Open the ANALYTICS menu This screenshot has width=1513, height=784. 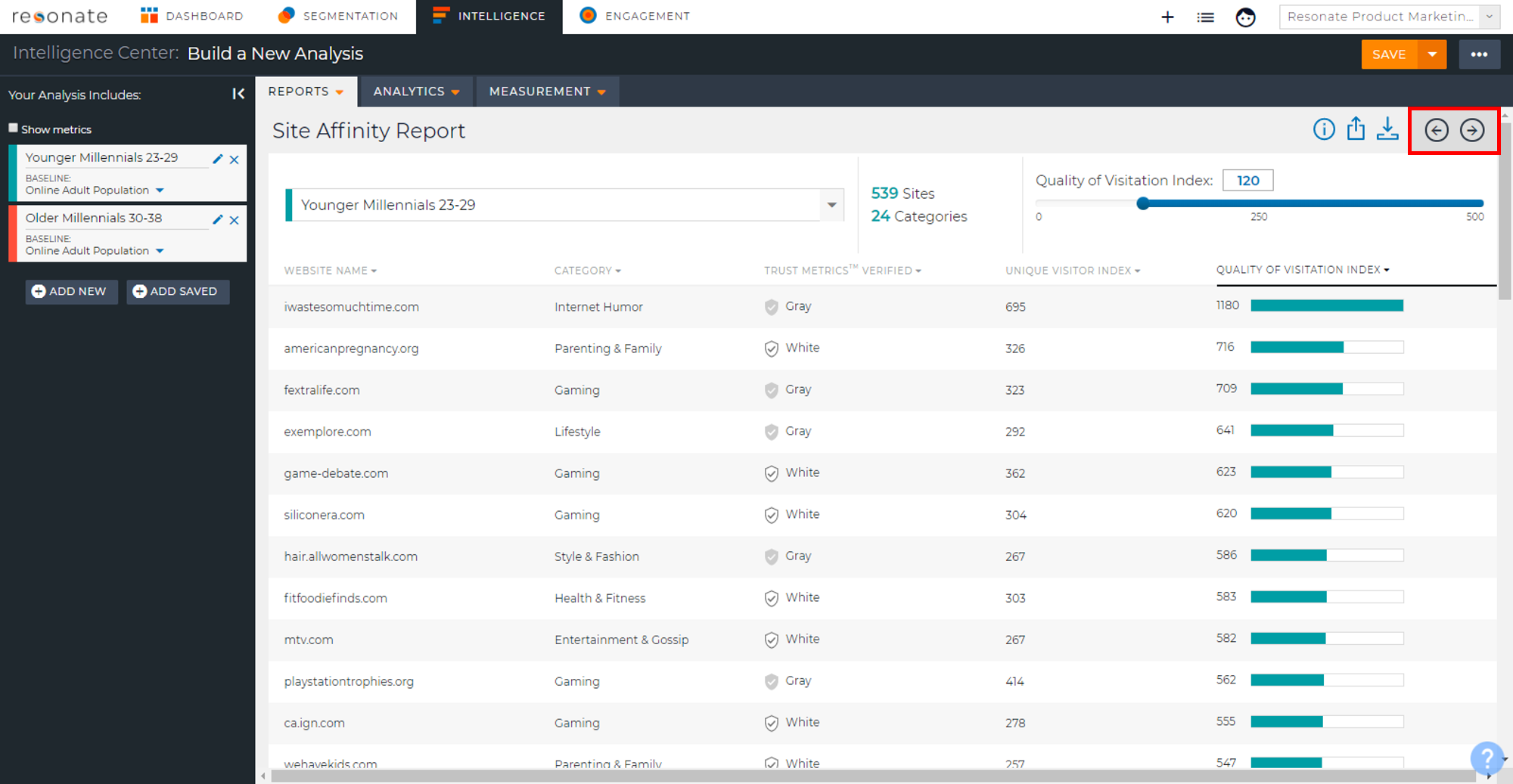[x=416, y=91]
